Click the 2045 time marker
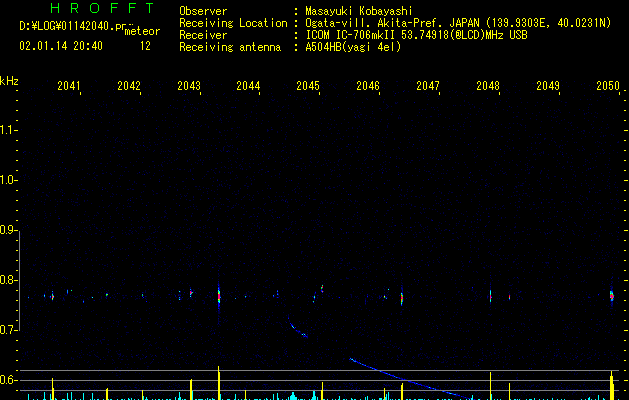 (308, 86)
